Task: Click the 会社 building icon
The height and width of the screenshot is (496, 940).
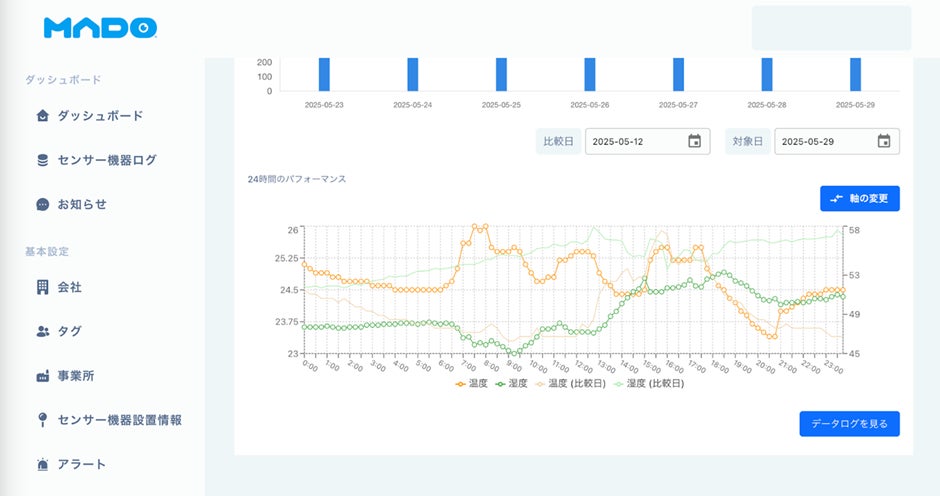Action: [x=42, y=287]
